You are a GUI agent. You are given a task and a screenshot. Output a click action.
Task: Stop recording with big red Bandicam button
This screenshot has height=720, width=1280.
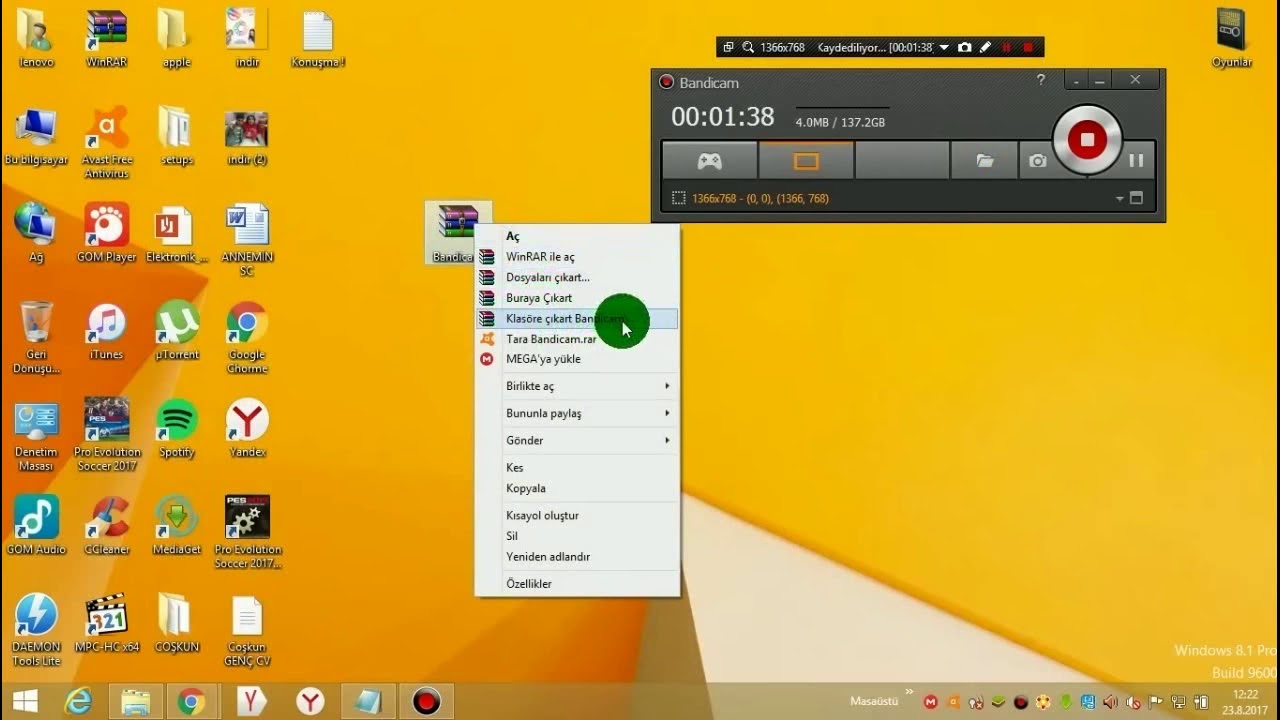coord(1087,140)
